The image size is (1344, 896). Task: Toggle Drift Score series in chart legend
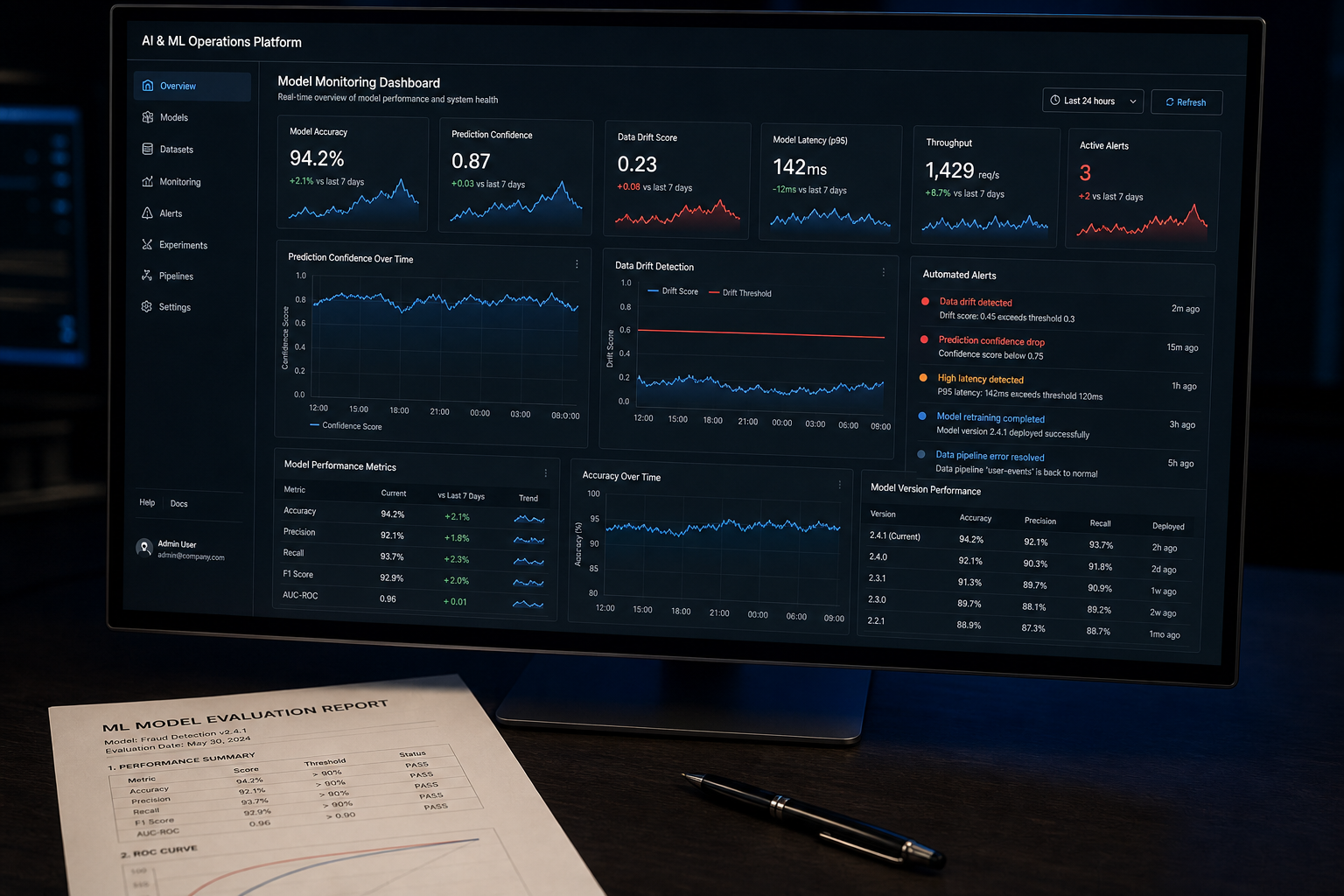673,291
